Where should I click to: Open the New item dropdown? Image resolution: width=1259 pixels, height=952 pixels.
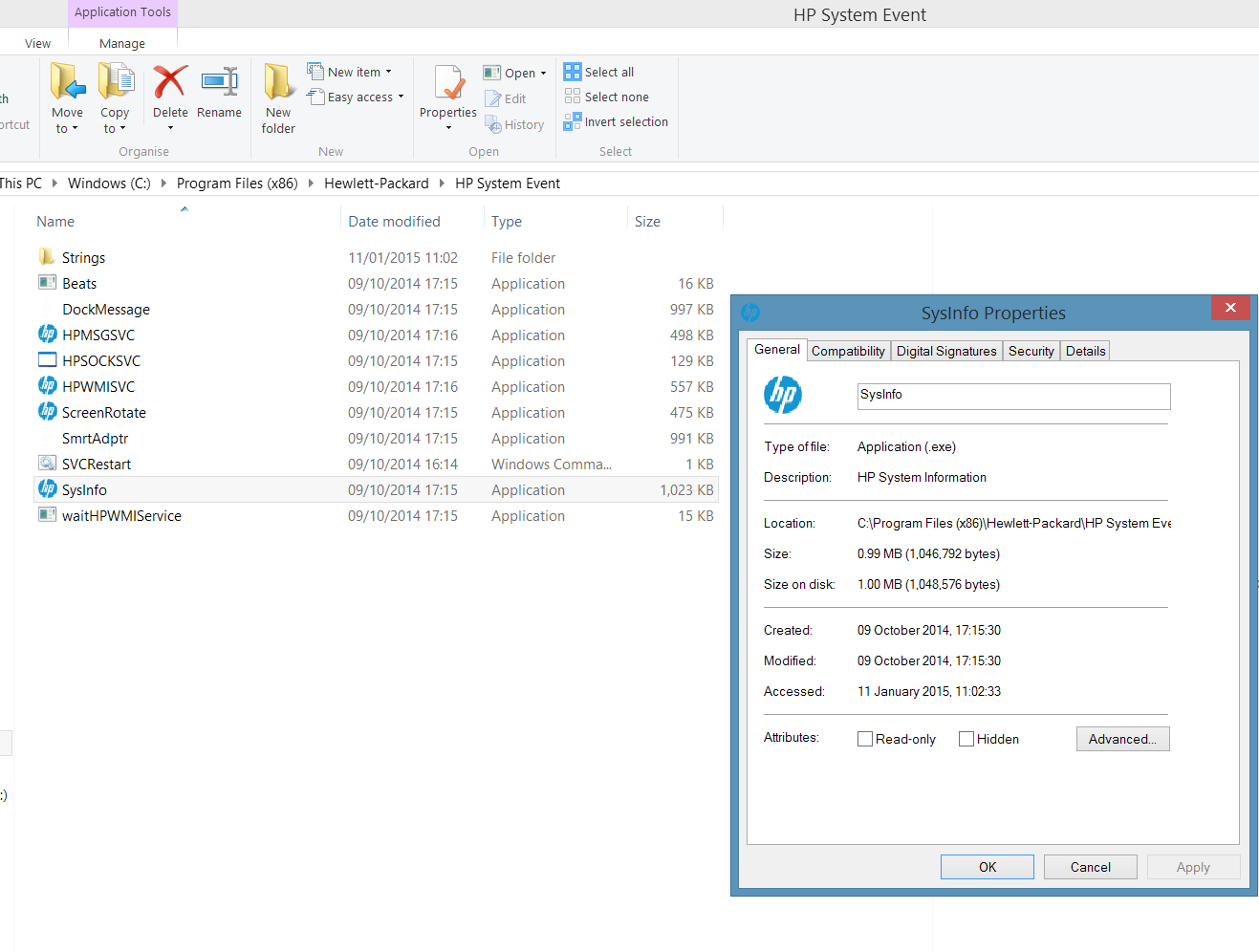[x=350, y=72]
